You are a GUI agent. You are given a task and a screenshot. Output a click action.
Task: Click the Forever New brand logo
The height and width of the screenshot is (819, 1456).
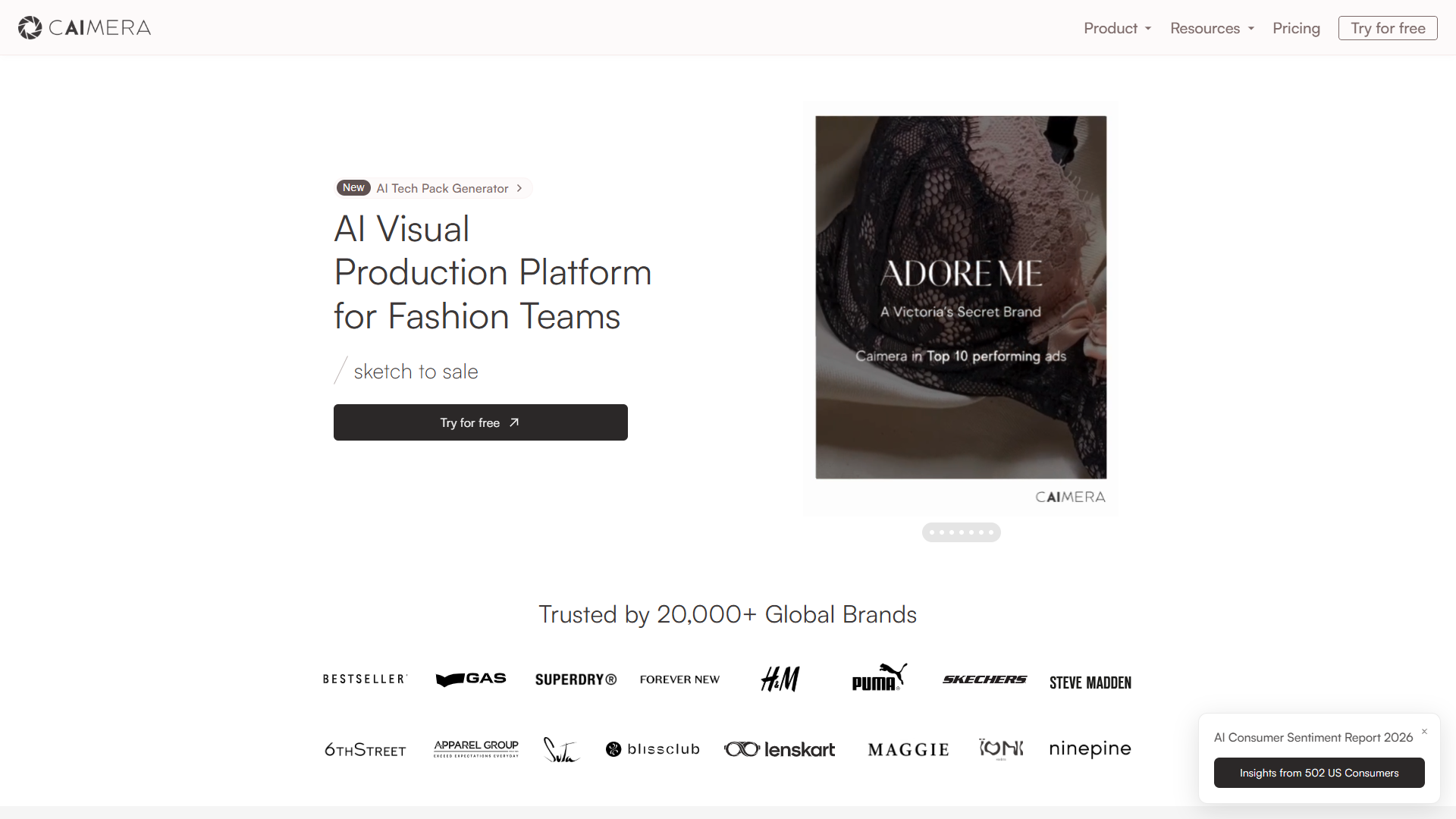(679, 679)
